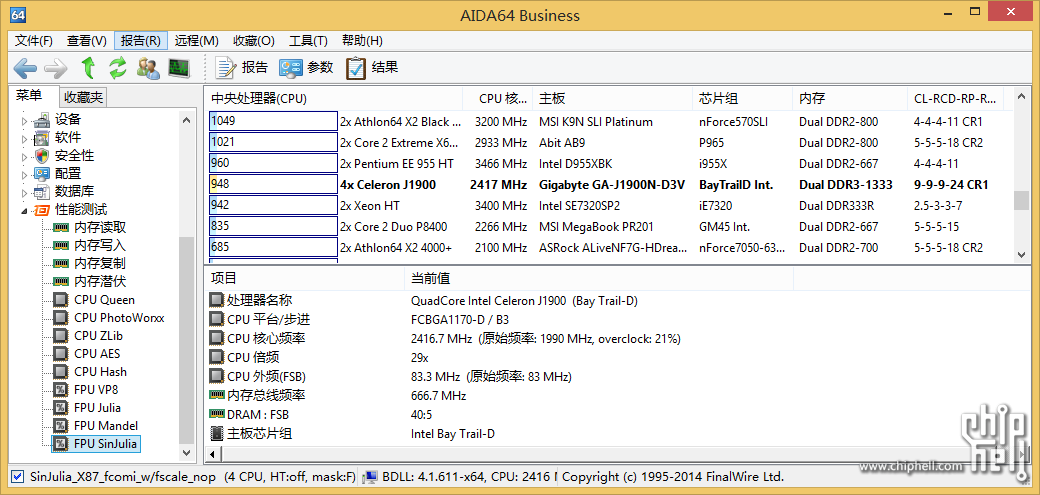Click the grey Forward arrow toolbar icon

pyautogui.click(x=56, y=67)
